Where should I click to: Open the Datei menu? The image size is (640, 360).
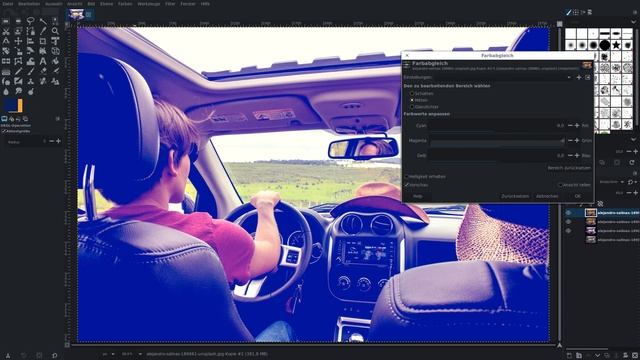[7, 4]
